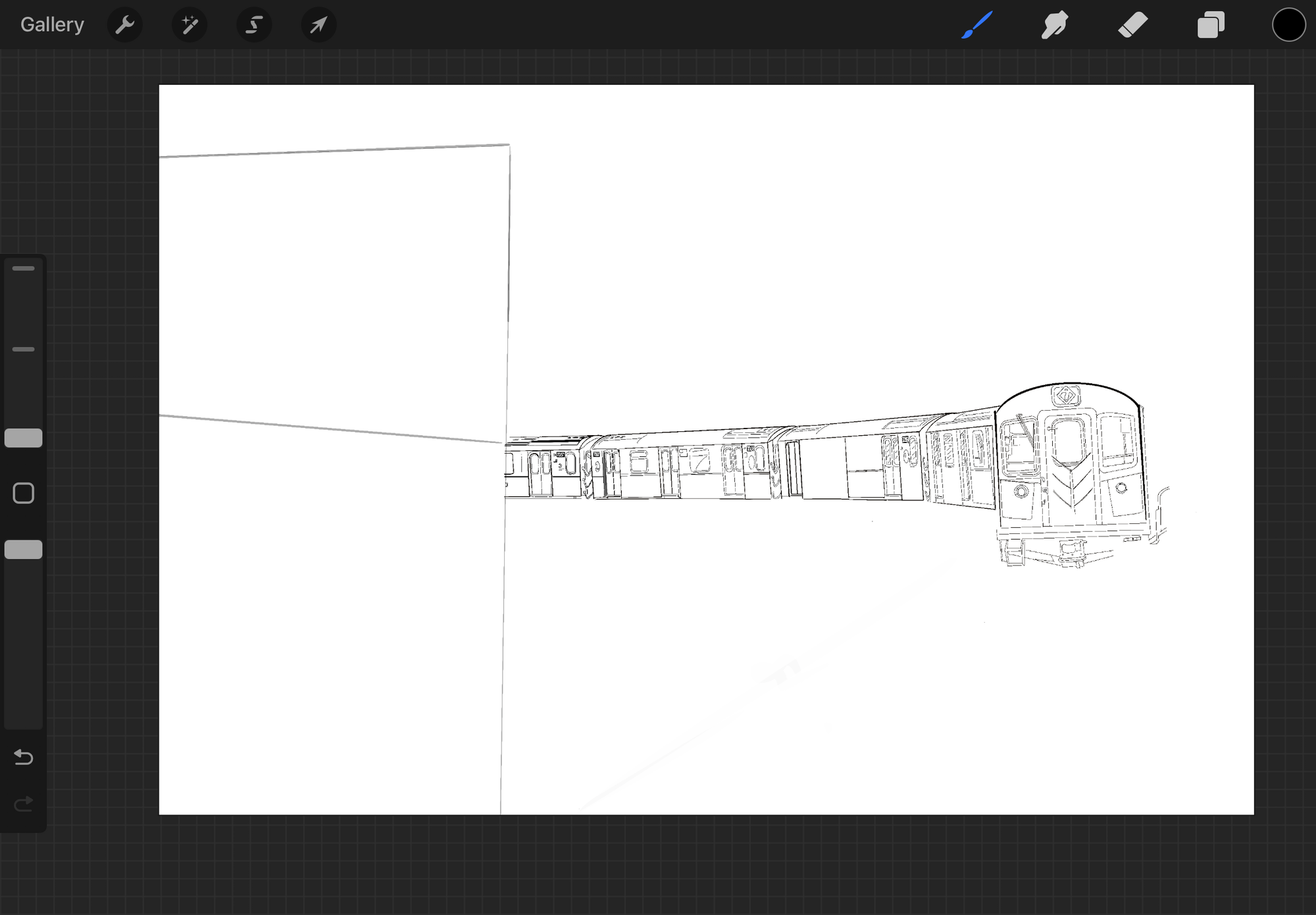Activate the Selection S tool
Image resolution: width=1316 pixels, height=915 pixels.
(254, 25)
